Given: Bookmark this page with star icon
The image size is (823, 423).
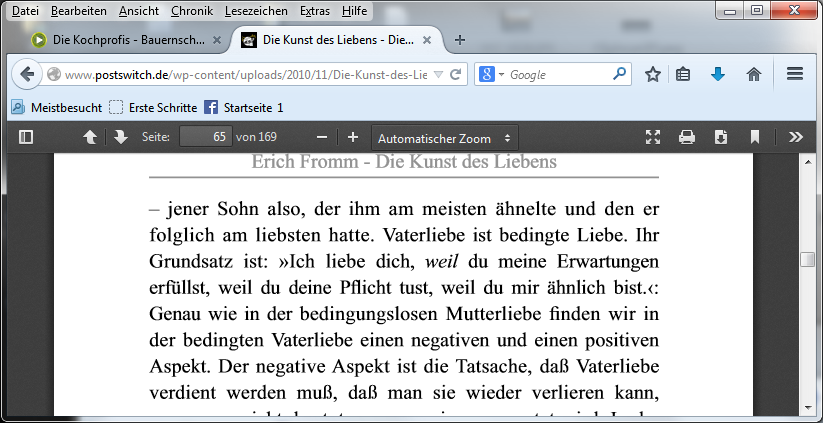Looking at the screenshot, I should pos(653,74).
